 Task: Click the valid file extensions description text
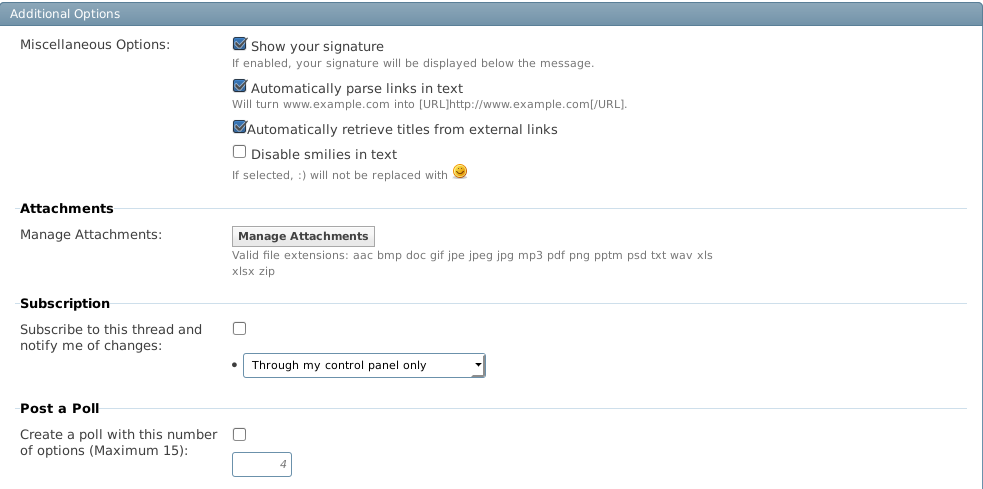point(472,263)
